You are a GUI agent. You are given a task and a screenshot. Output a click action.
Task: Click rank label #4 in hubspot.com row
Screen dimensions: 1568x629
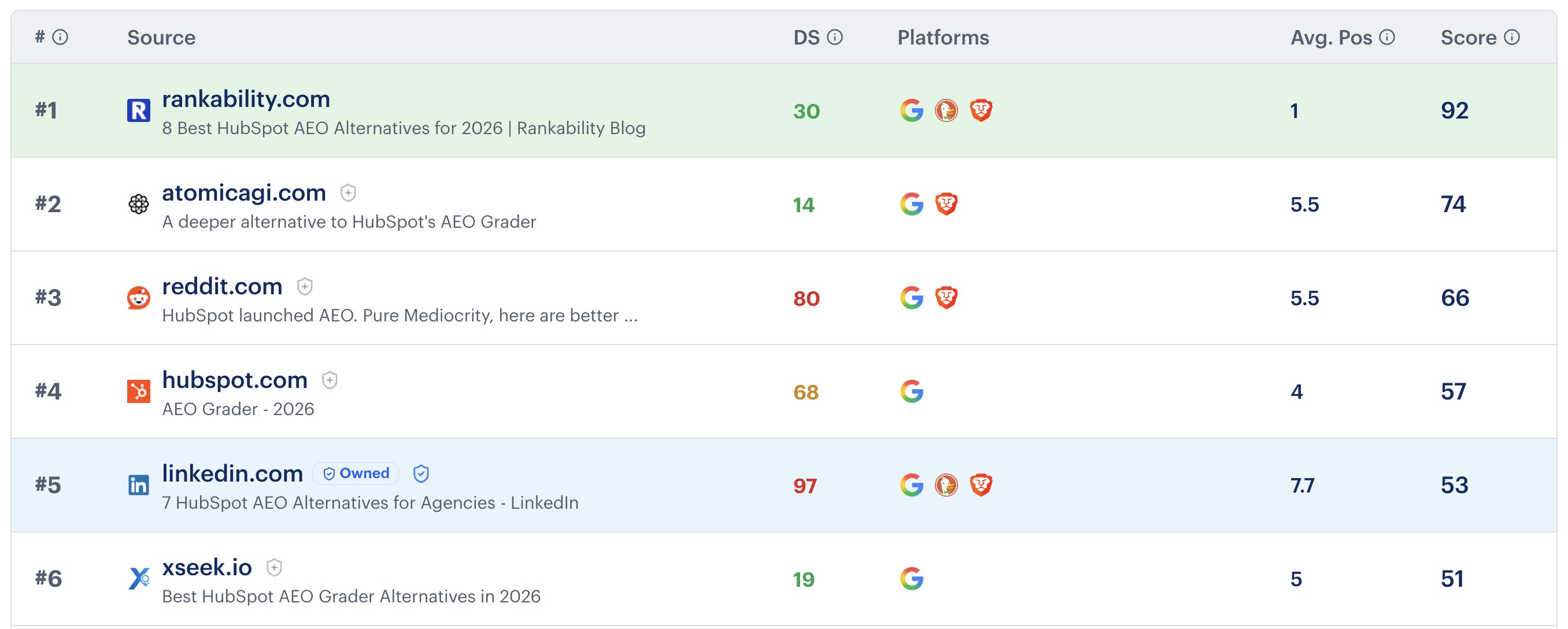[48, 391]
